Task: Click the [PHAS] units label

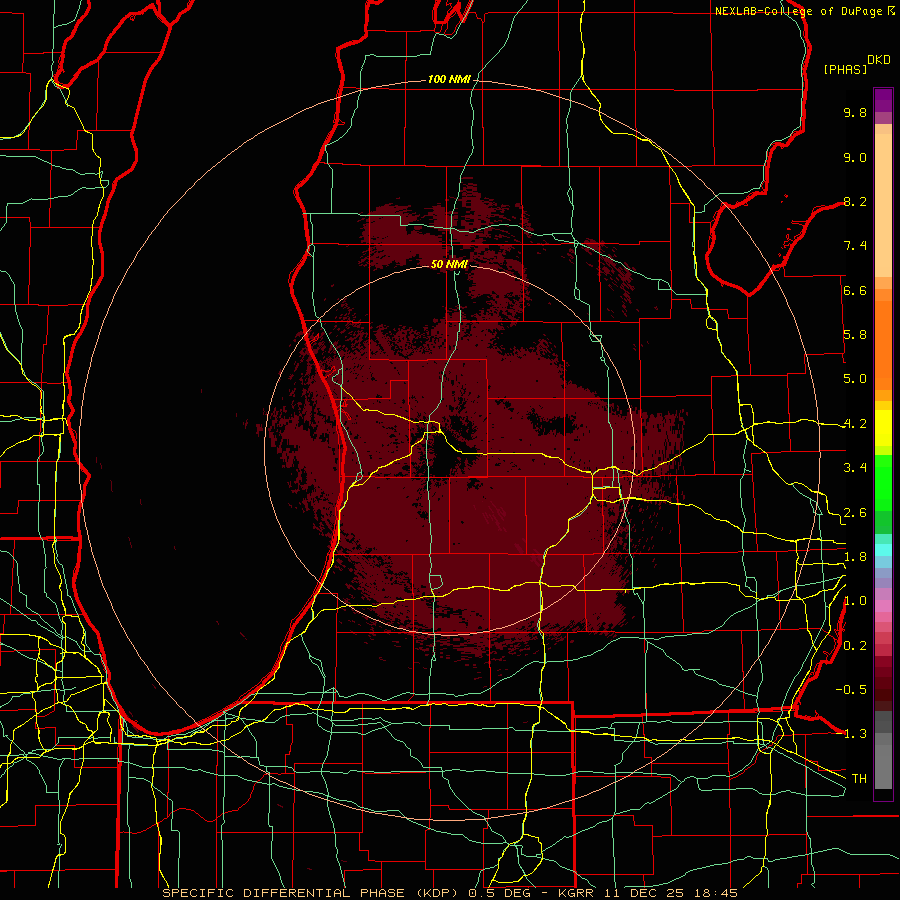Action: point(845,70)
